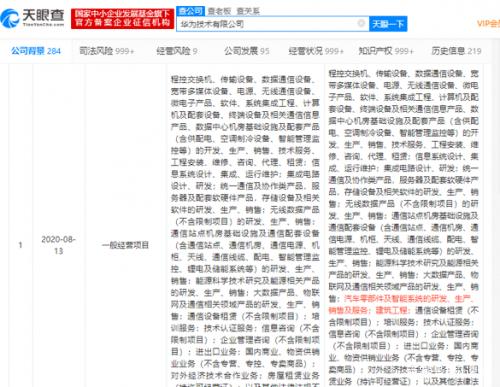Select the 查关系 search tab

click(x=248, y=11)
